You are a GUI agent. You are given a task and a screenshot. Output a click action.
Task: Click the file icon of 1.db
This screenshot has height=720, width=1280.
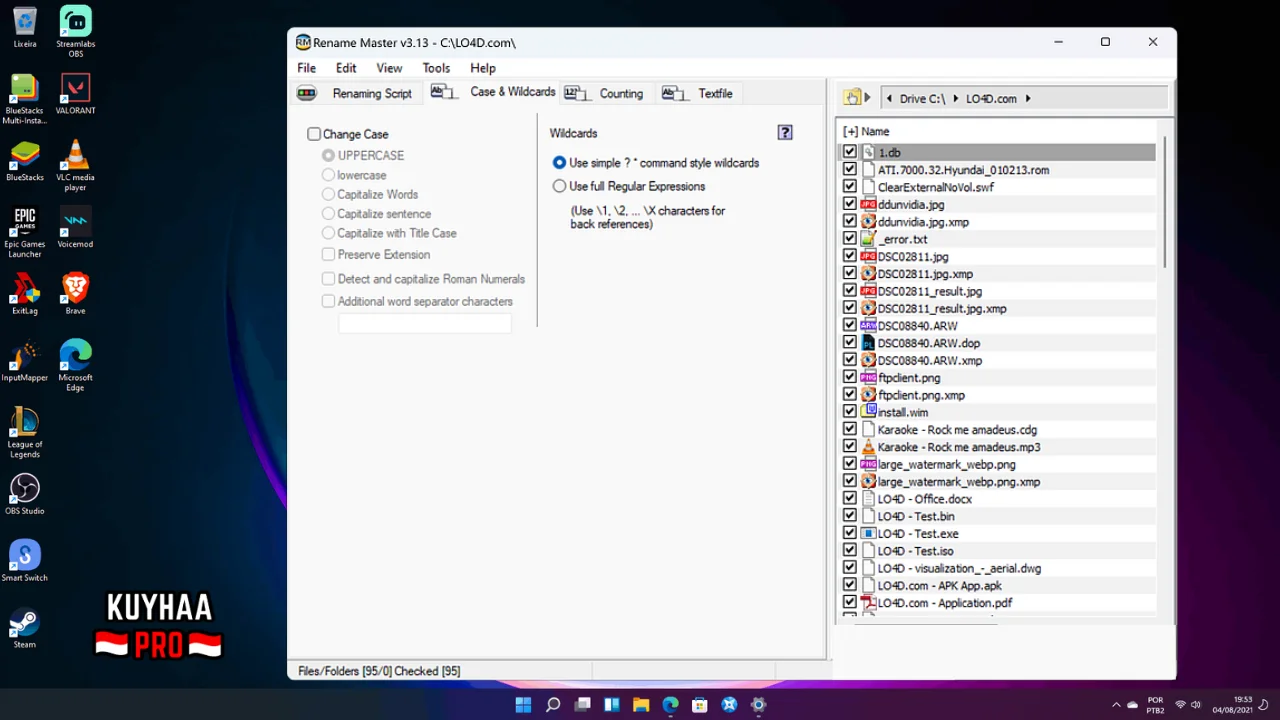(868, 152)
